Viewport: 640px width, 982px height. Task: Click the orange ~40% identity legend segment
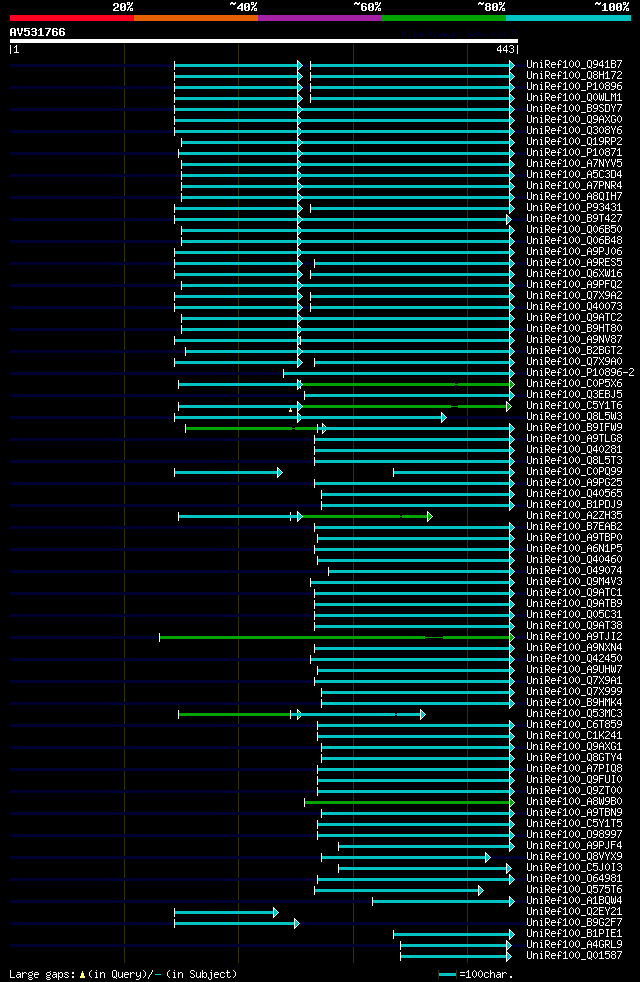[x=196, y=18]
